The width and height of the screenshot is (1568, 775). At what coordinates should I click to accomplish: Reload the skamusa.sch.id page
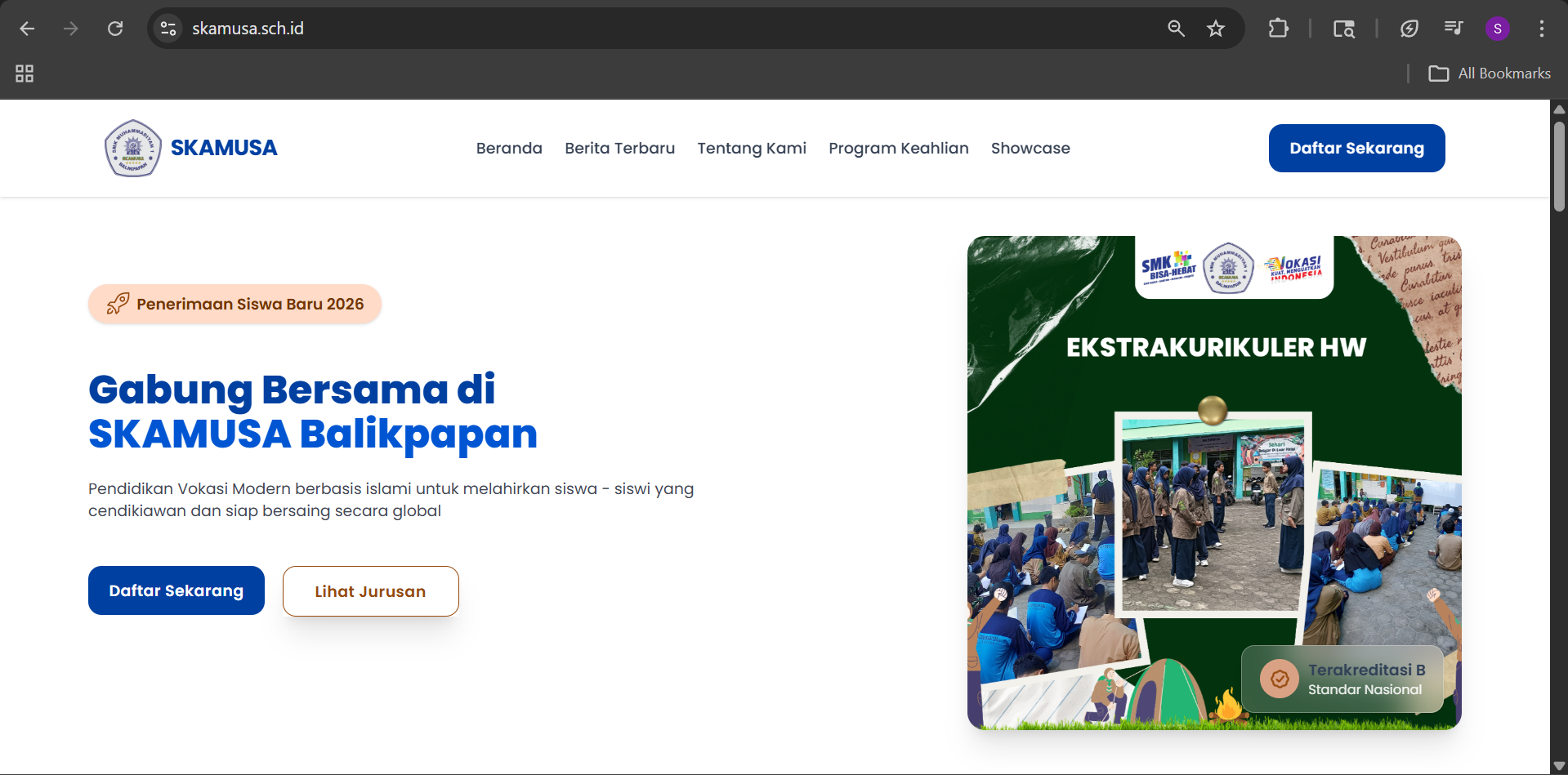click(115, 29)
